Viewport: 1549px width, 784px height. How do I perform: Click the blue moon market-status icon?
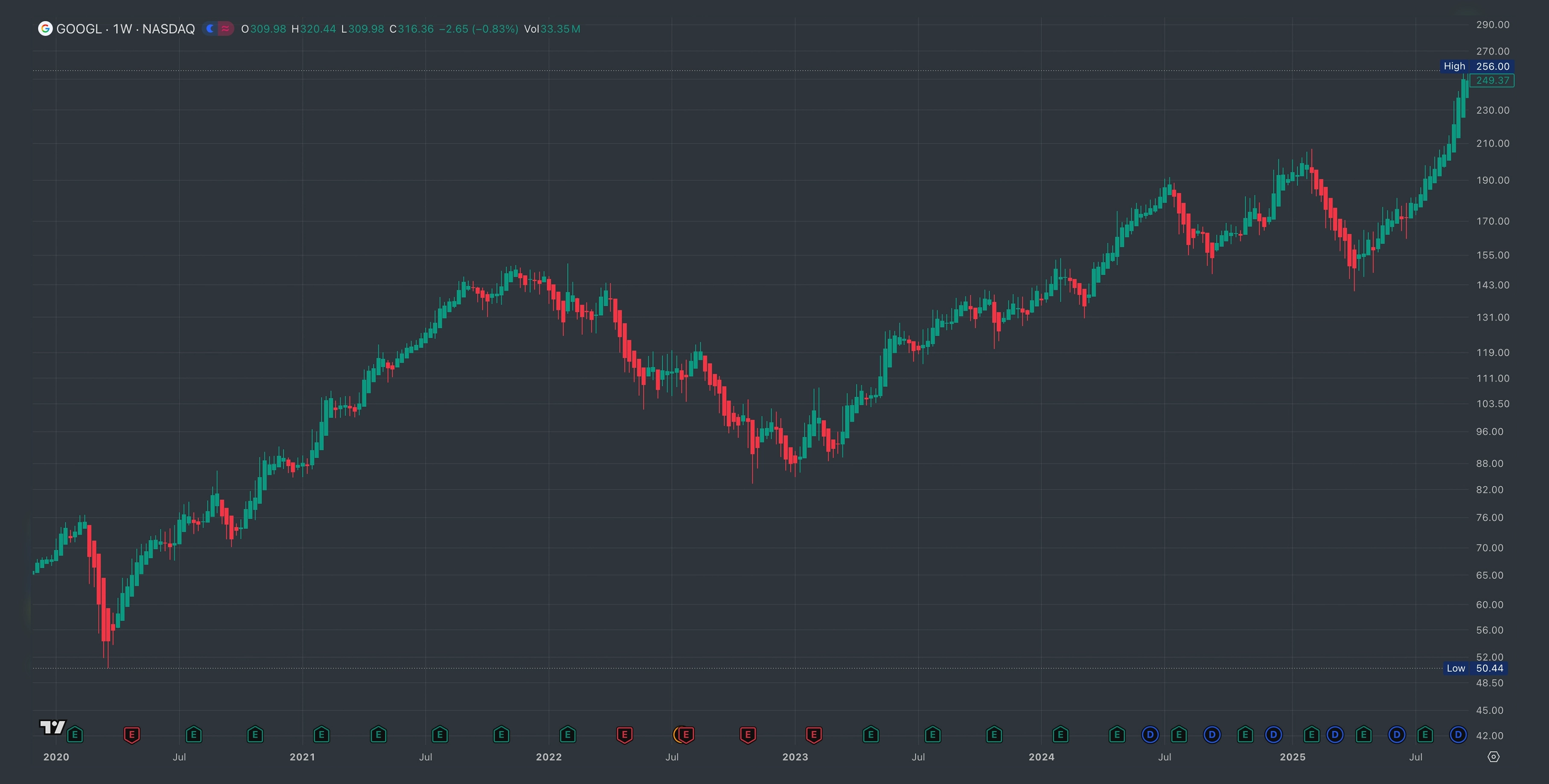click(x=210, y=29)
